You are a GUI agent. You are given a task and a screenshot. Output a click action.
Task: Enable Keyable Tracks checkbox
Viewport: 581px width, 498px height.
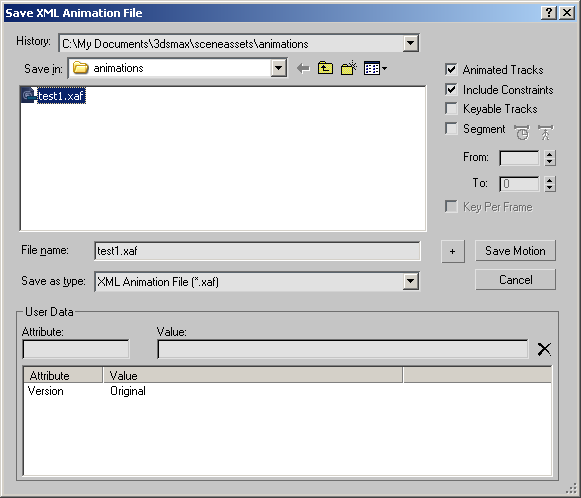[x=451, y=109]
